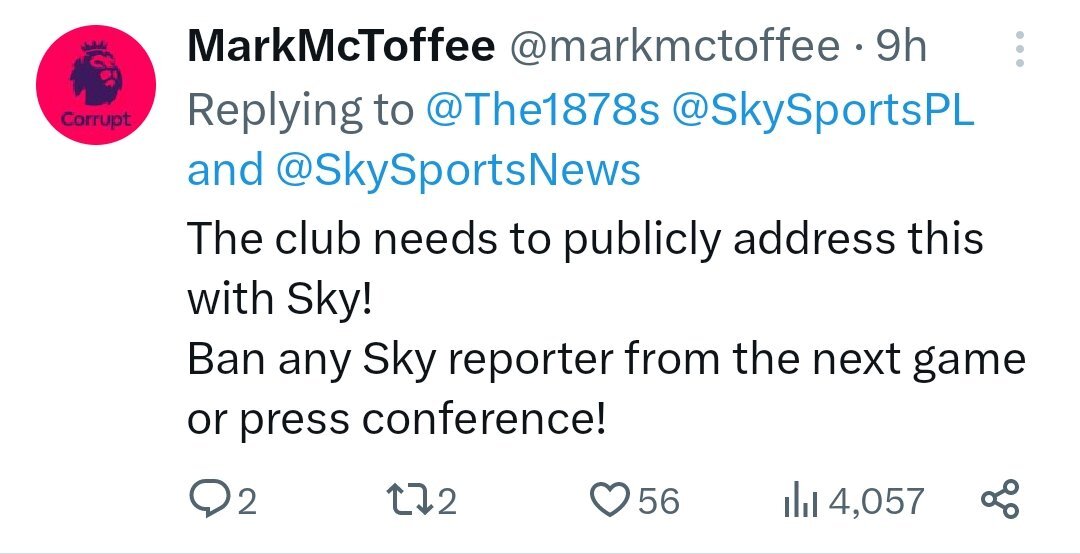
Task: Open the @markmctoffee handle
Action: coord(674,47)
